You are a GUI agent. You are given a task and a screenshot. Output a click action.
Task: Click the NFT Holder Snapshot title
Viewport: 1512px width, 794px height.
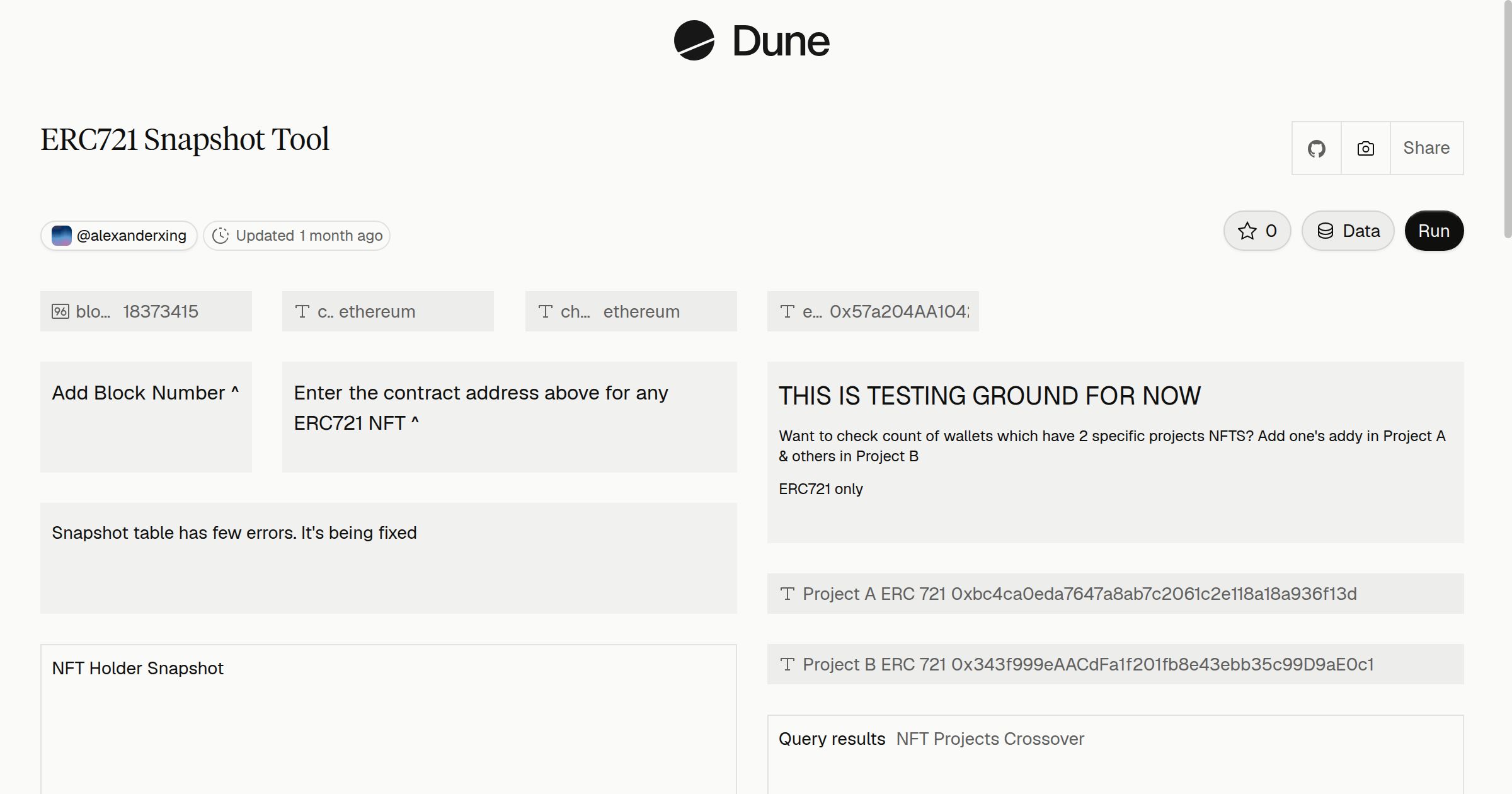tap(137, 668)
